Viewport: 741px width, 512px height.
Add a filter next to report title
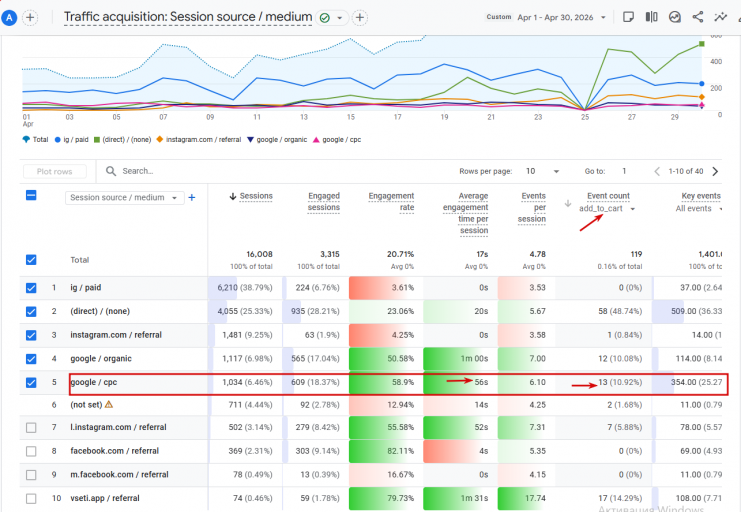360,17
